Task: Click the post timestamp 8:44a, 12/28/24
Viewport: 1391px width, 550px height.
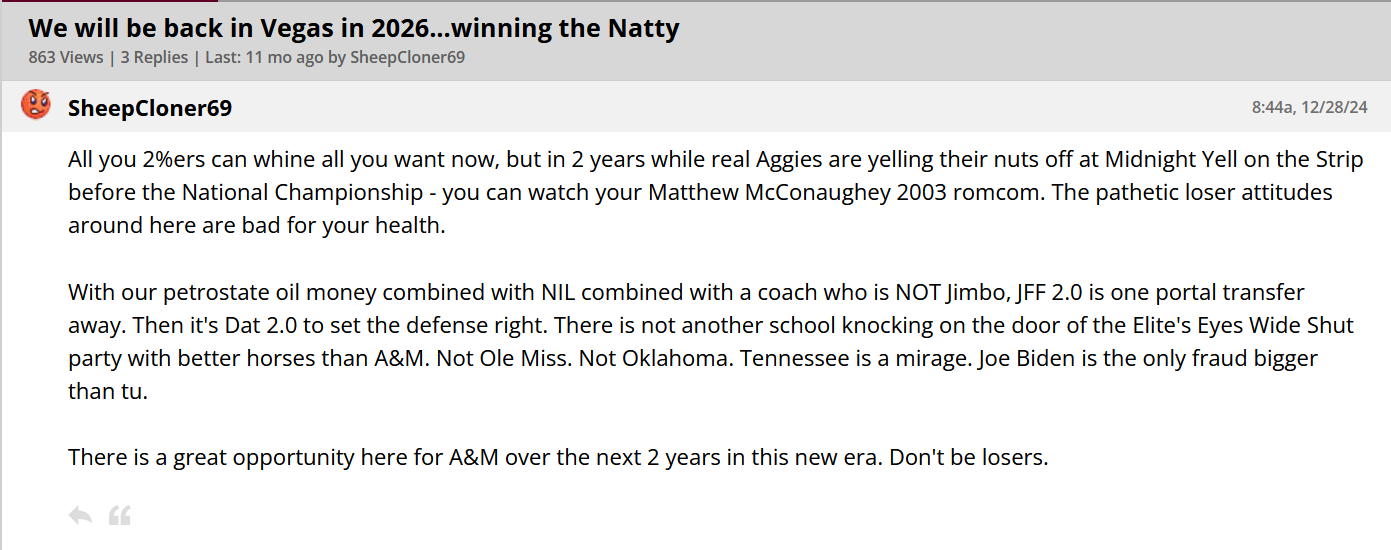Action: 1309,107
